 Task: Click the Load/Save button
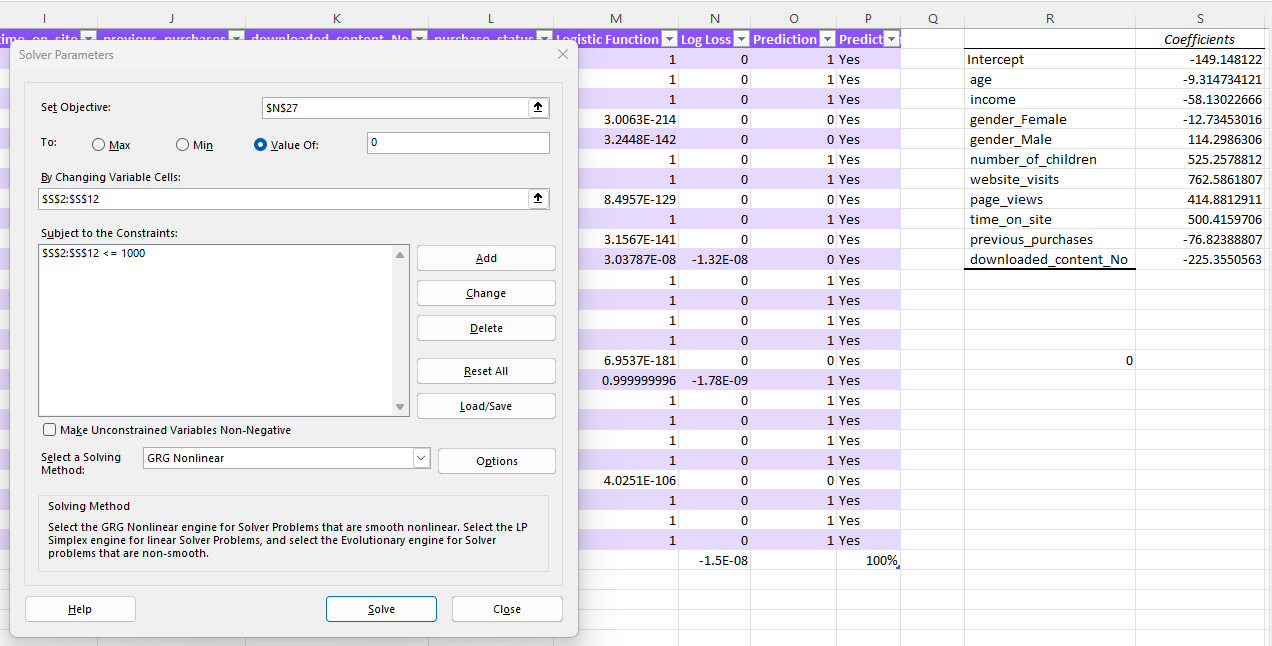[x=486, y=406]
